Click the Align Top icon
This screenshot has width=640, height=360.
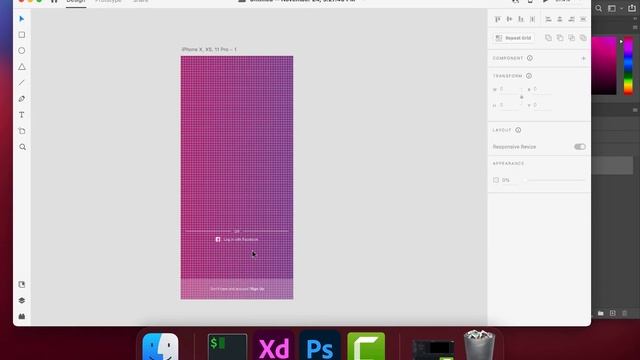(498, 19)
